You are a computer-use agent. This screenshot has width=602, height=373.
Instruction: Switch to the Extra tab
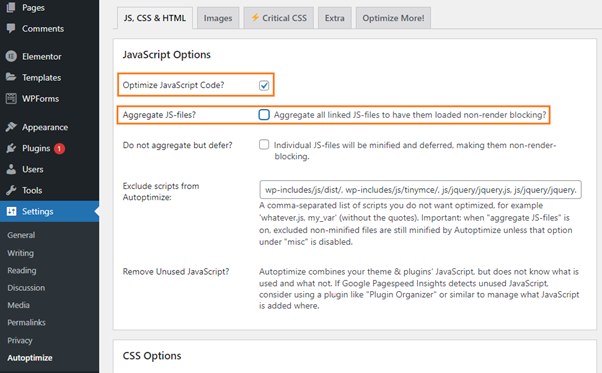tap(334, 18)
